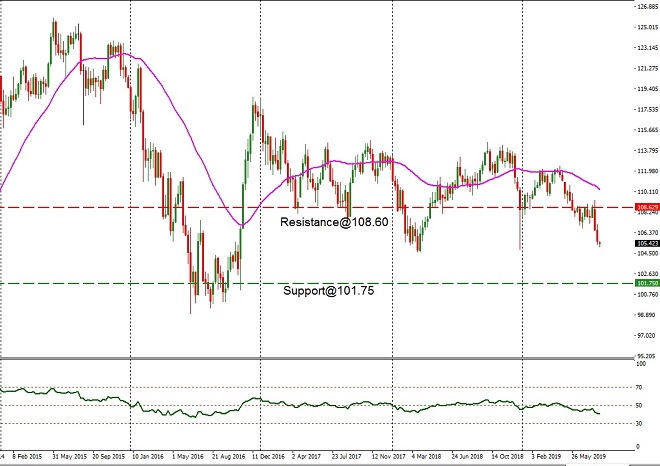Screen dimensions: 660x466
Task: Click the 115.665 price axis label
Action: [x=648, y=130]
